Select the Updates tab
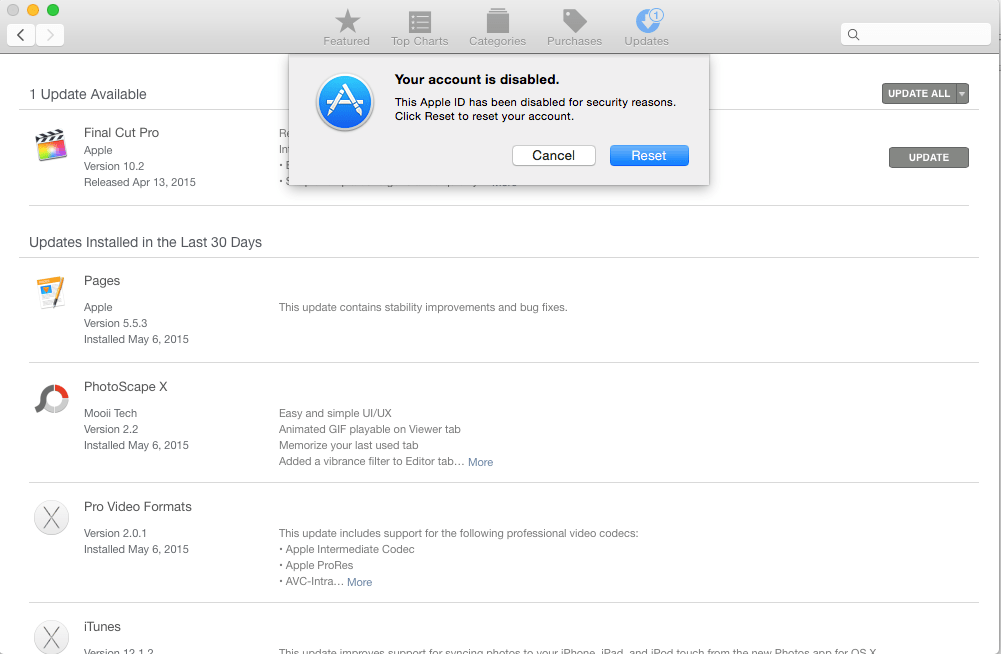Image resolution: width=1001 pixels, height=654 pixels. (647, 28)
